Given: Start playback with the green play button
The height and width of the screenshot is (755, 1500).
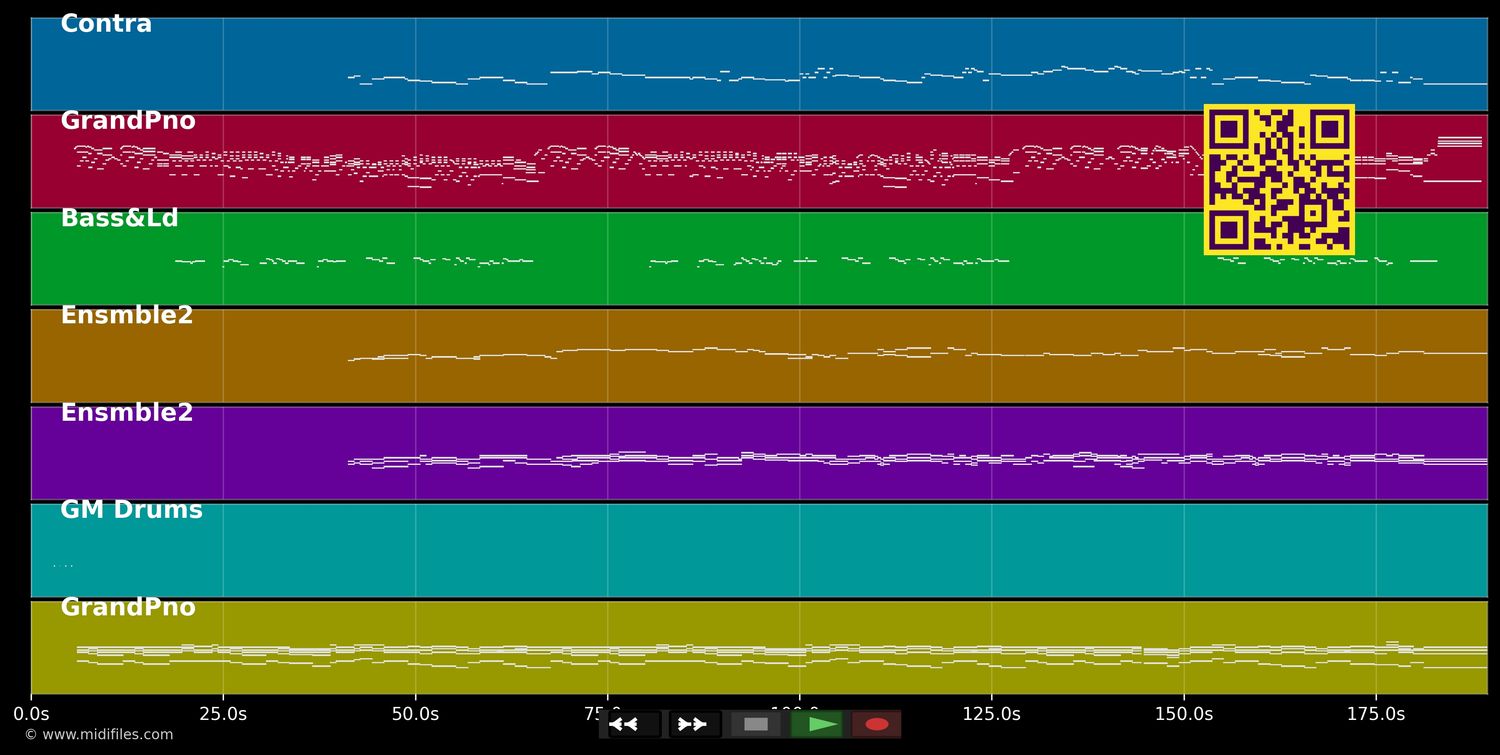Looking at the screenshot, I should pos(816,724).
